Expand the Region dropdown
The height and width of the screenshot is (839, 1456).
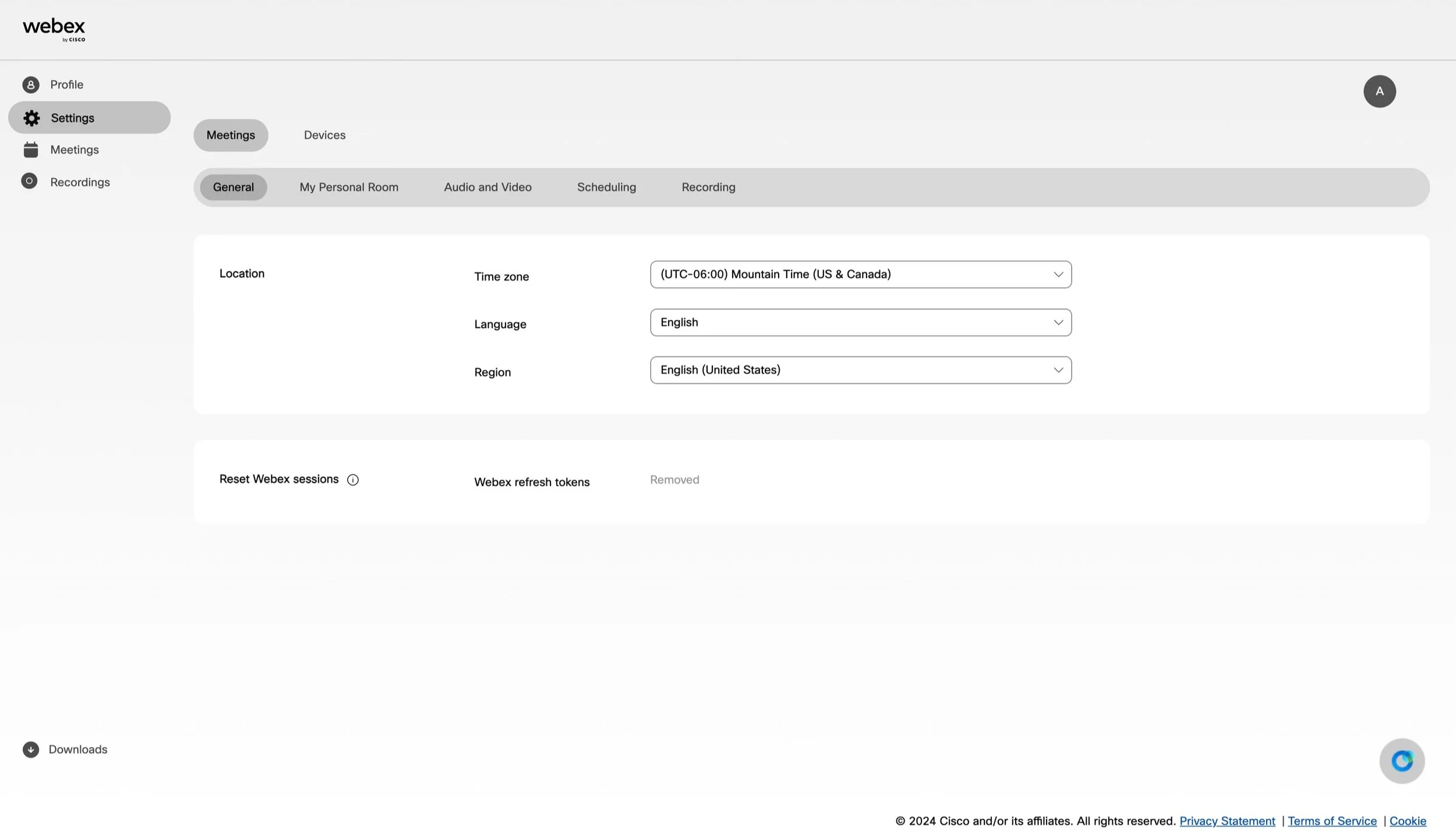tap(860, 370)
